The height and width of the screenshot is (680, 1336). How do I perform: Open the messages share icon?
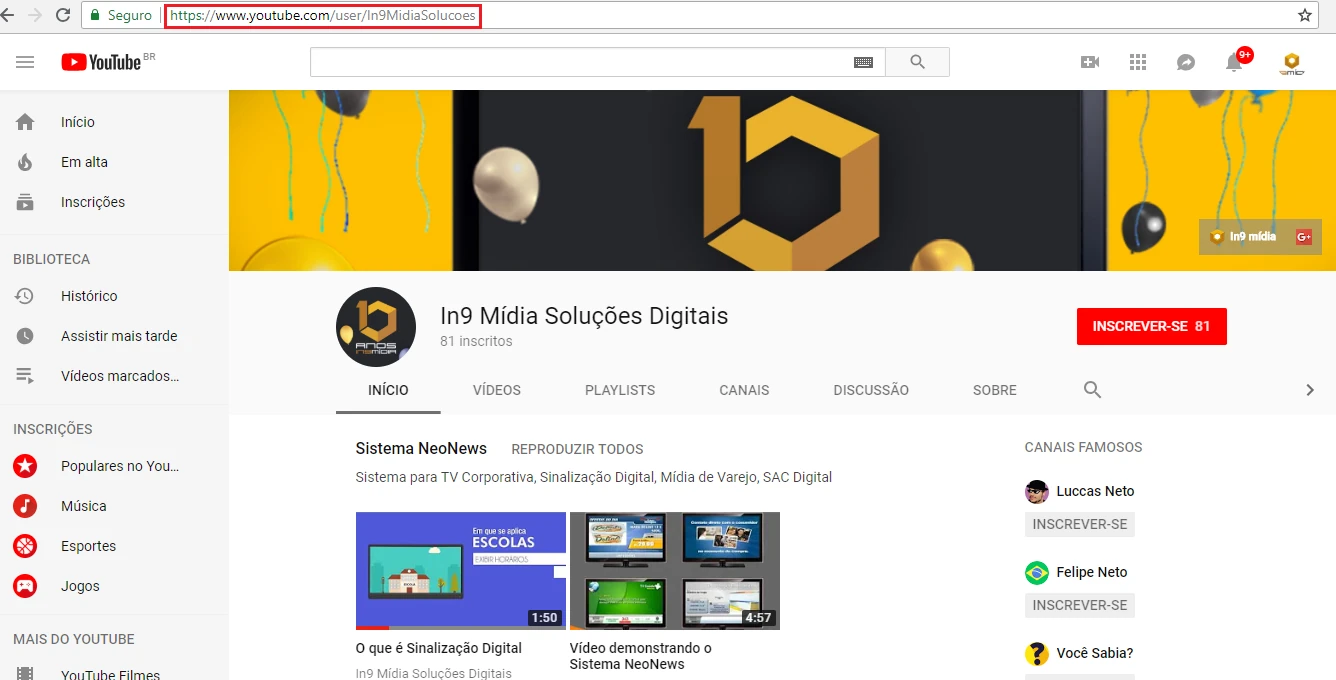1186,62
